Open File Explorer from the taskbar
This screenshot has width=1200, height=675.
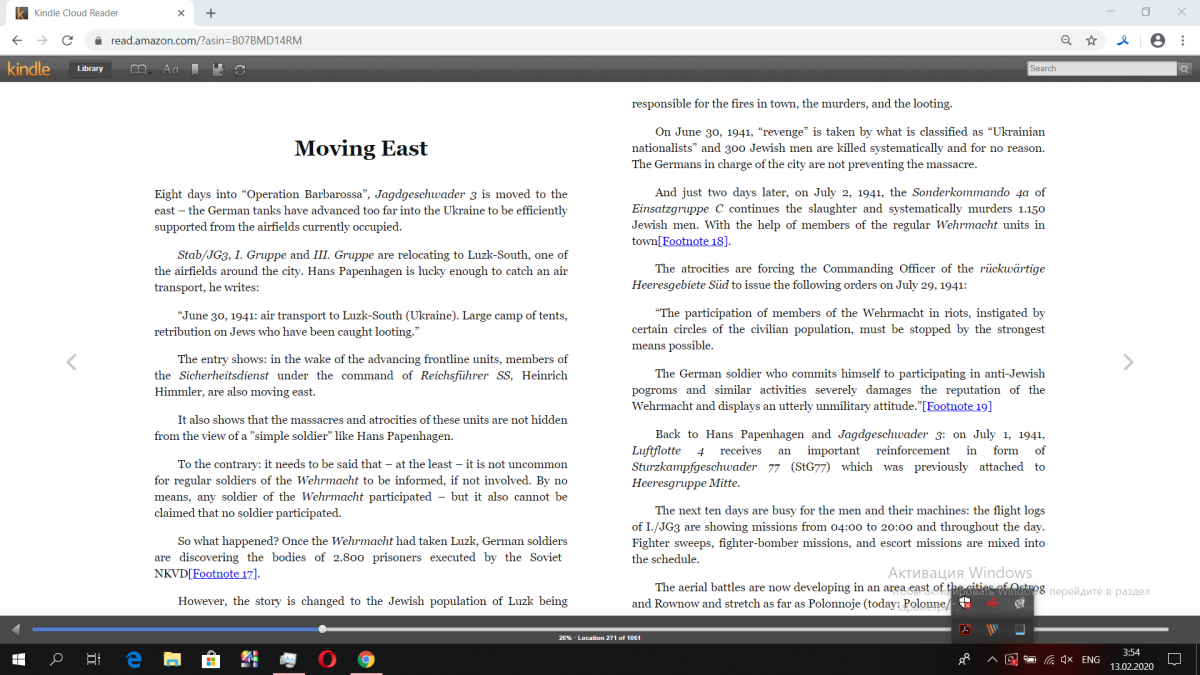[x=172, y=659]
